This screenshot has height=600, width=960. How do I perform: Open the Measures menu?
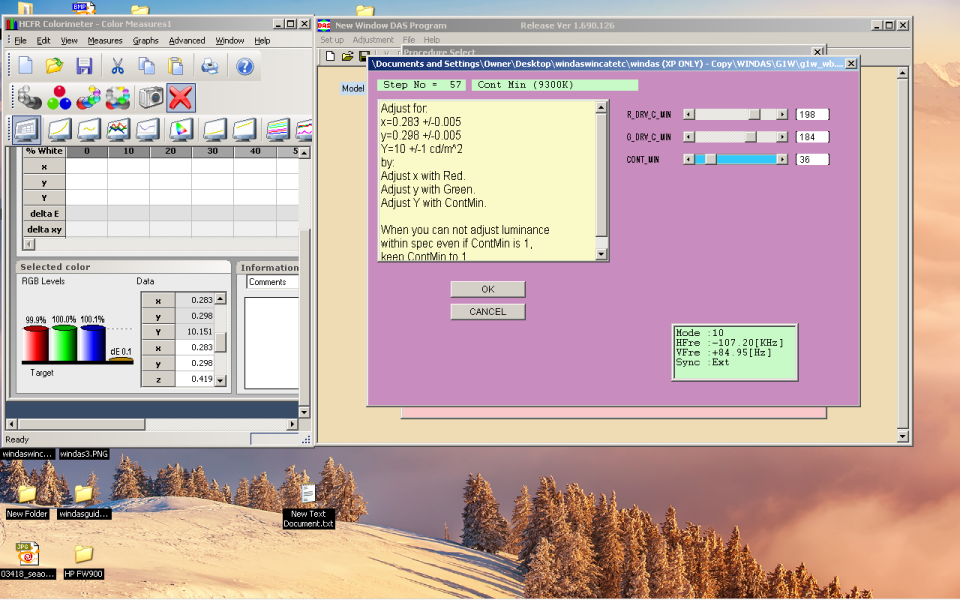[105, 41]
